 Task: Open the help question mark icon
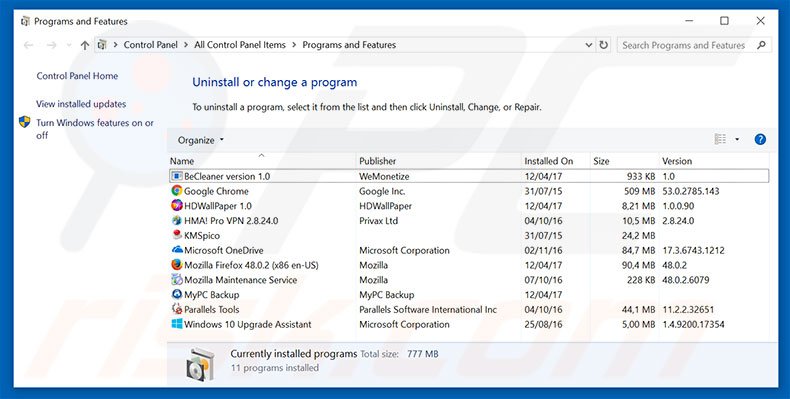(x=760, y=140)
